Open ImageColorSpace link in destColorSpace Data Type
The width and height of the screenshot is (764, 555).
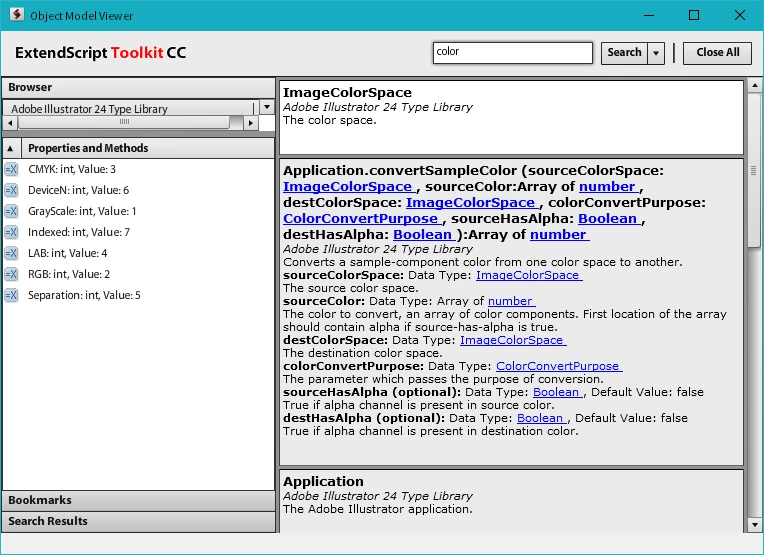pyautogui.click(x=512, y=340)
